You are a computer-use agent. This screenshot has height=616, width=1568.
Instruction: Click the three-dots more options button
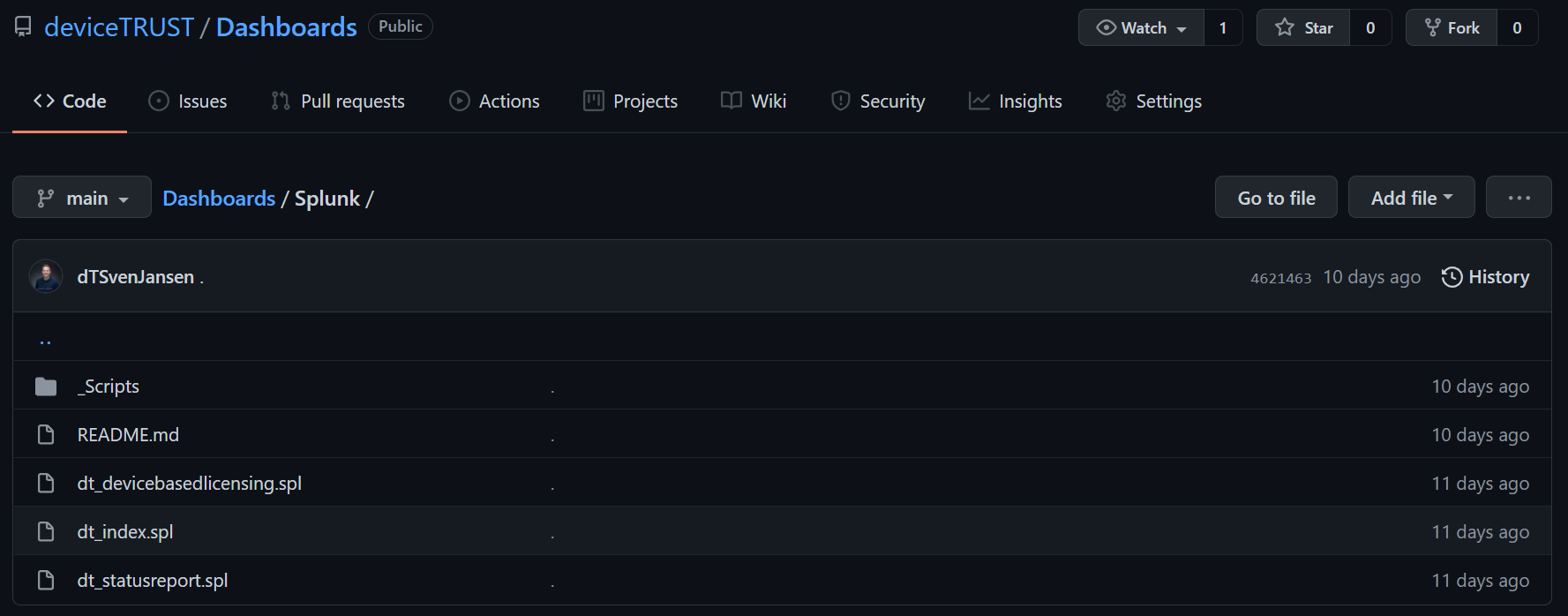tap(1519, 198)
